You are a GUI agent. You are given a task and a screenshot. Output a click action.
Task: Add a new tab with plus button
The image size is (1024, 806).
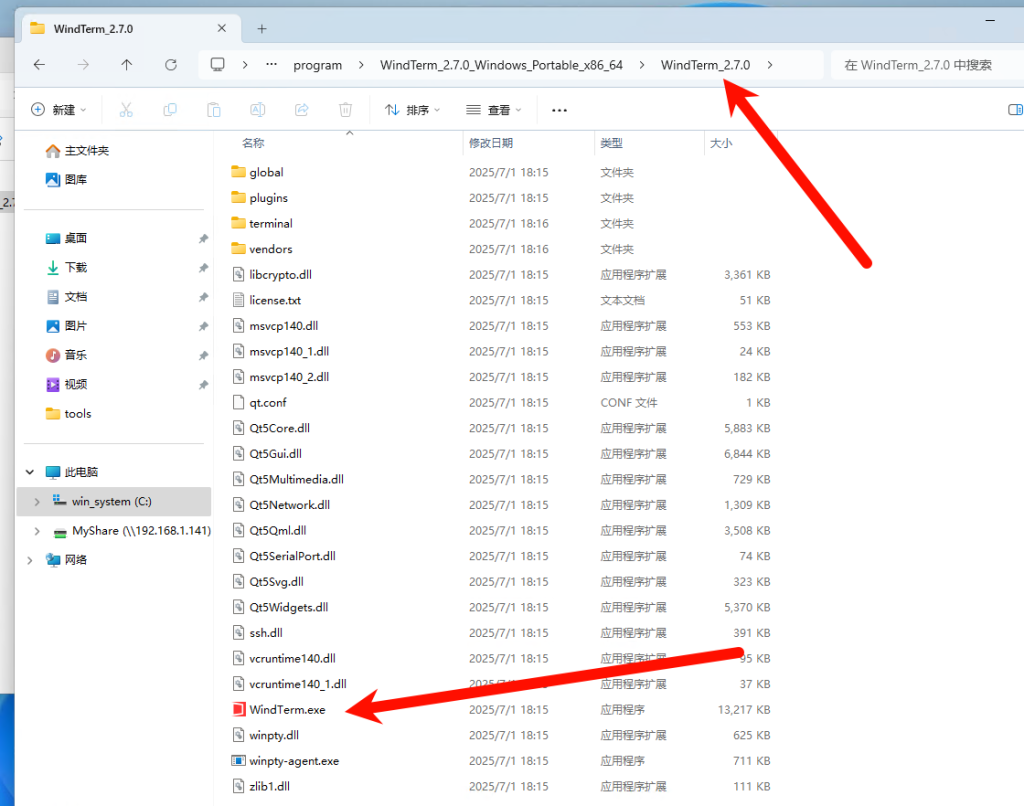tap(262, 29)
